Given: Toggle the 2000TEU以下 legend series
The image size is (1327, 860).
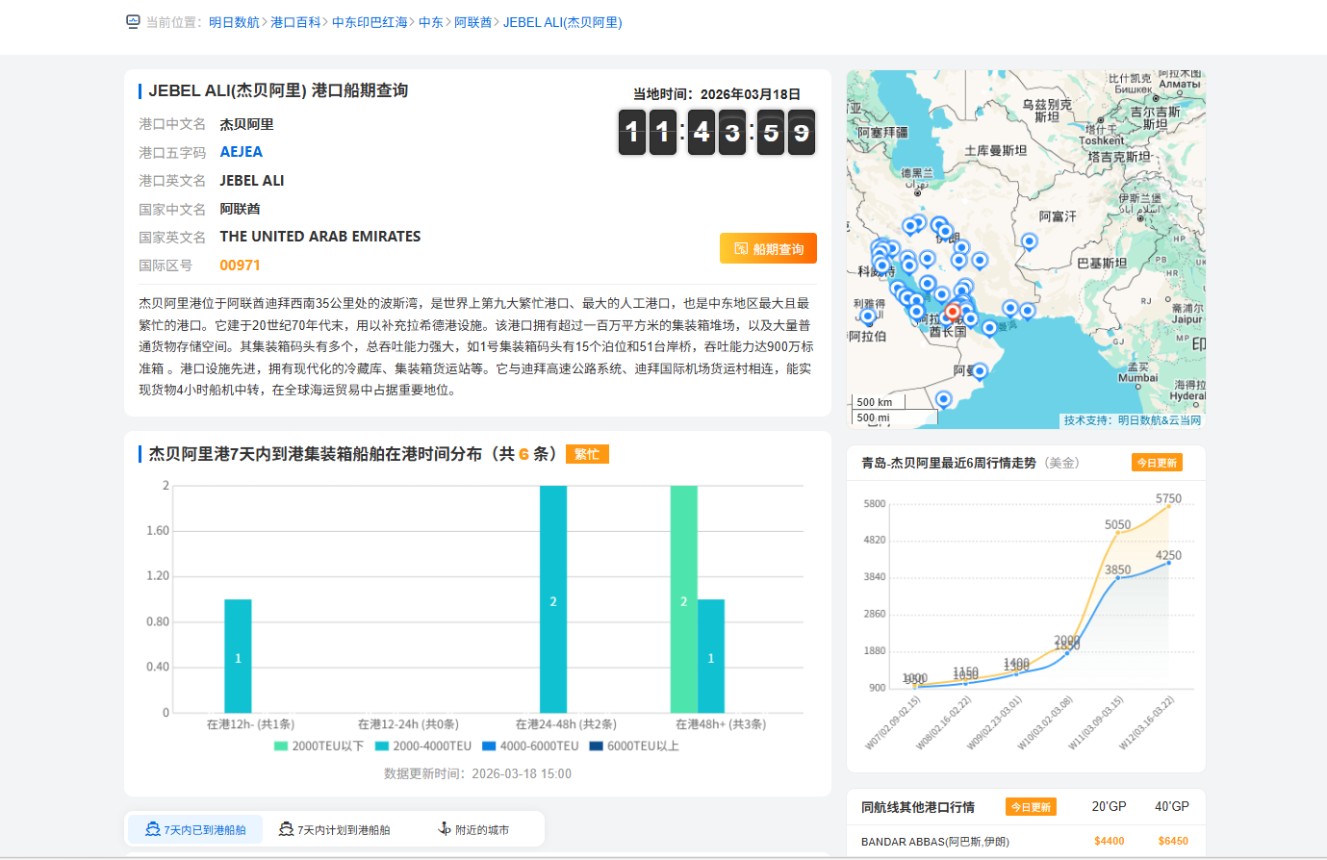Looking at the screenshot, I should (x=318, y=746).
